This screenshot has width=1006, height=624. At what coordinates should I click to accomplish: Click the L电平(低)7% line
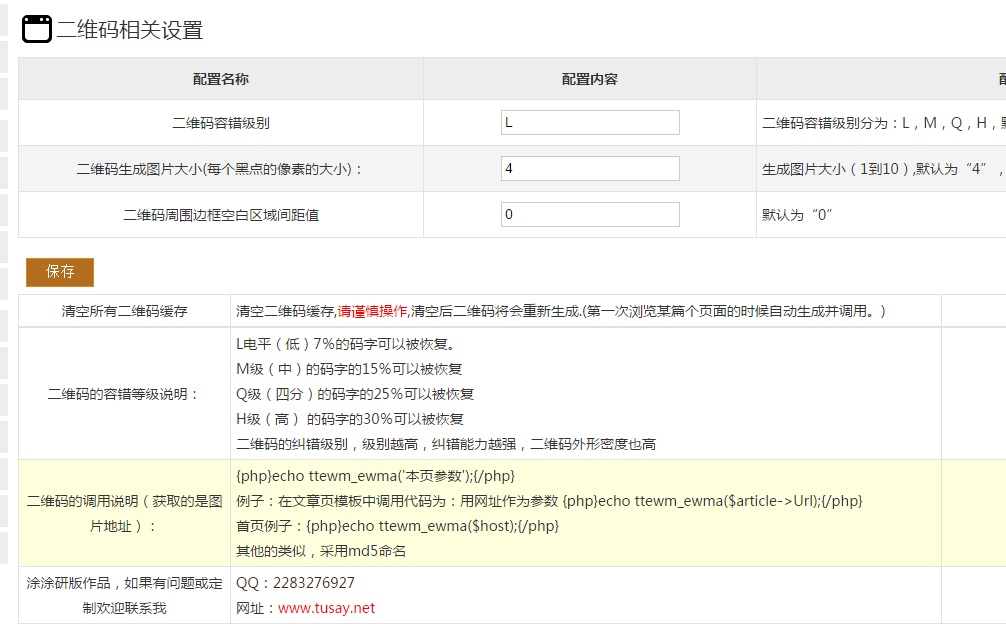coord(346,344)
